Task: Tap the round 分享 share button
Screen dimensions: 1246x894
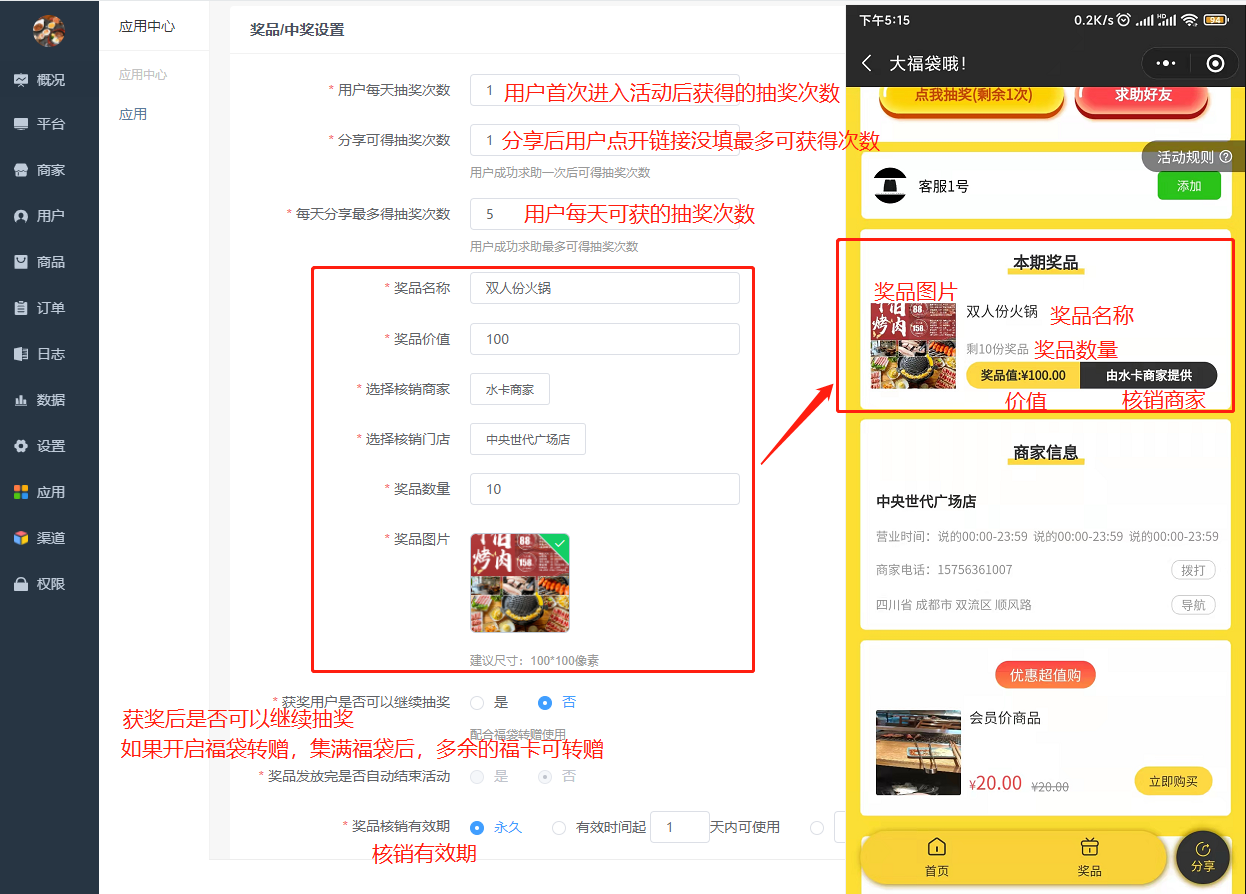Action: pos(1203,857)
